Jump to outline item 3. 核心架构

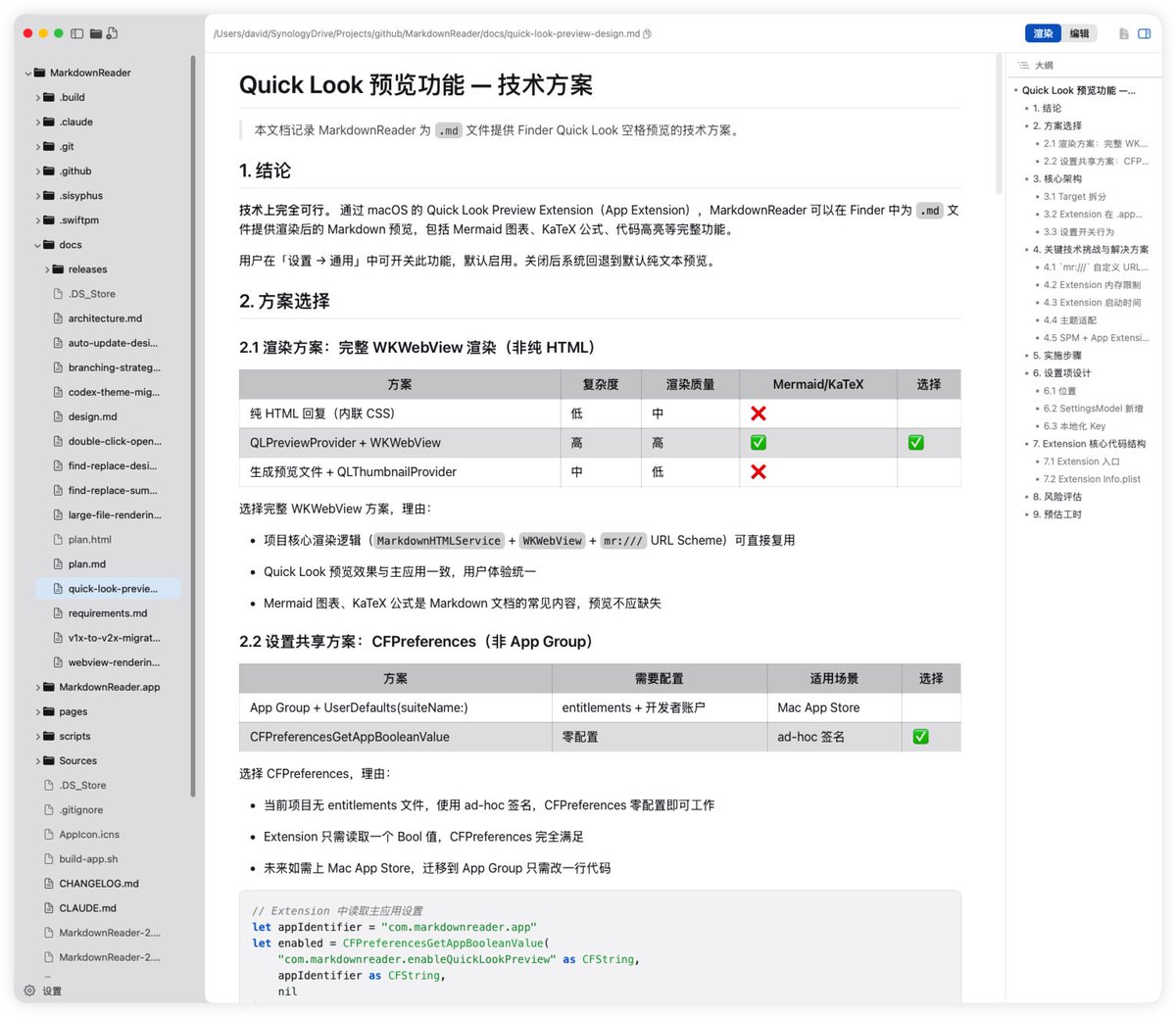click(x=1056, y=179)
